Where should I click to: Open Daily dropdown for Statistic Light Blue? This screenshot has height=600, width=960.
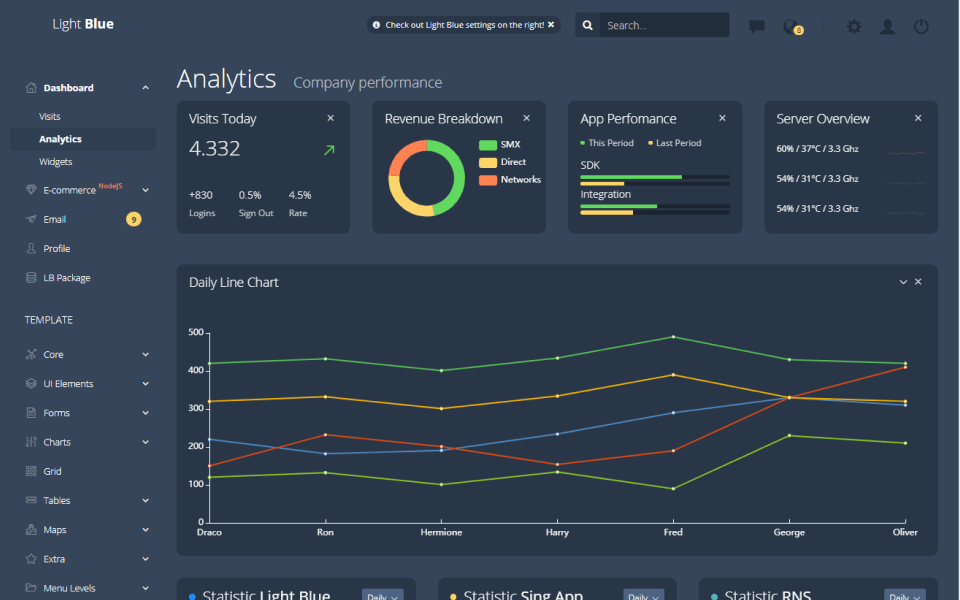point(382,596)
